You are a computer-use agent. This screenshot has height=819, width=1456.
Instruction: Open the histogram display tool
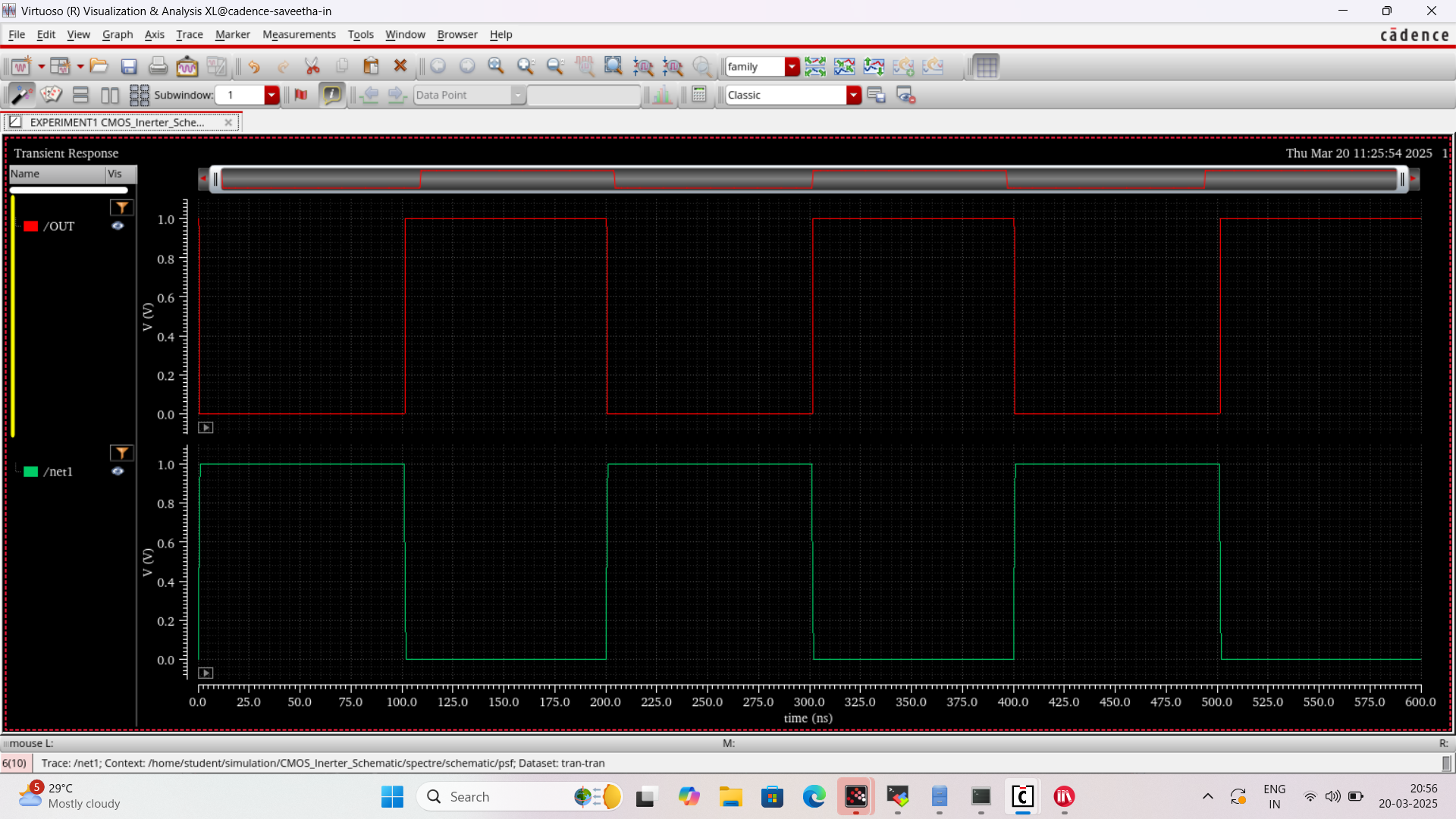661,95
